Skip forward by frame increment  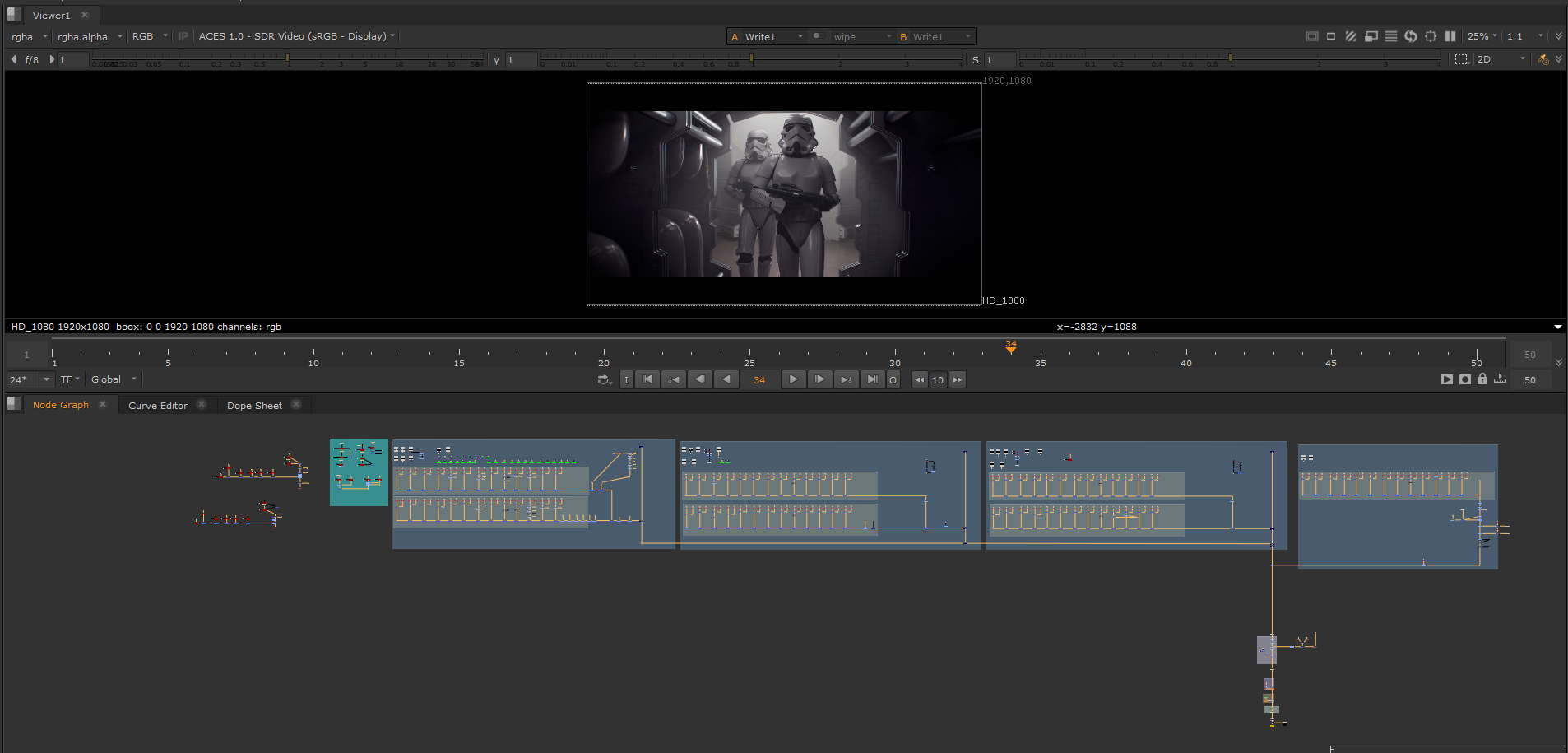[x=957, y=379]
